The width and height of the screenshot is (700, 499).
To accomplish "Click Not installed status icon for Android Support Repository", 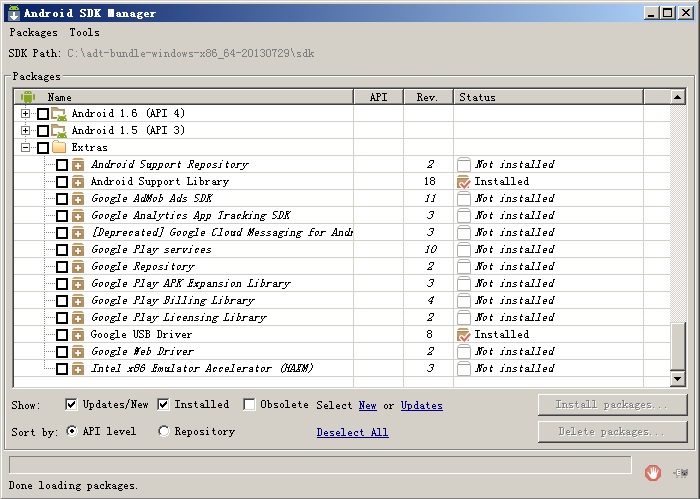I will coord(464,165).
